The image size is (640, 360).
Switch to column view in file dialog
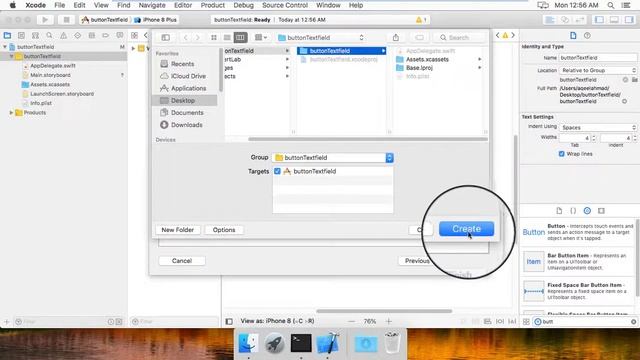(x=240, y=38)
